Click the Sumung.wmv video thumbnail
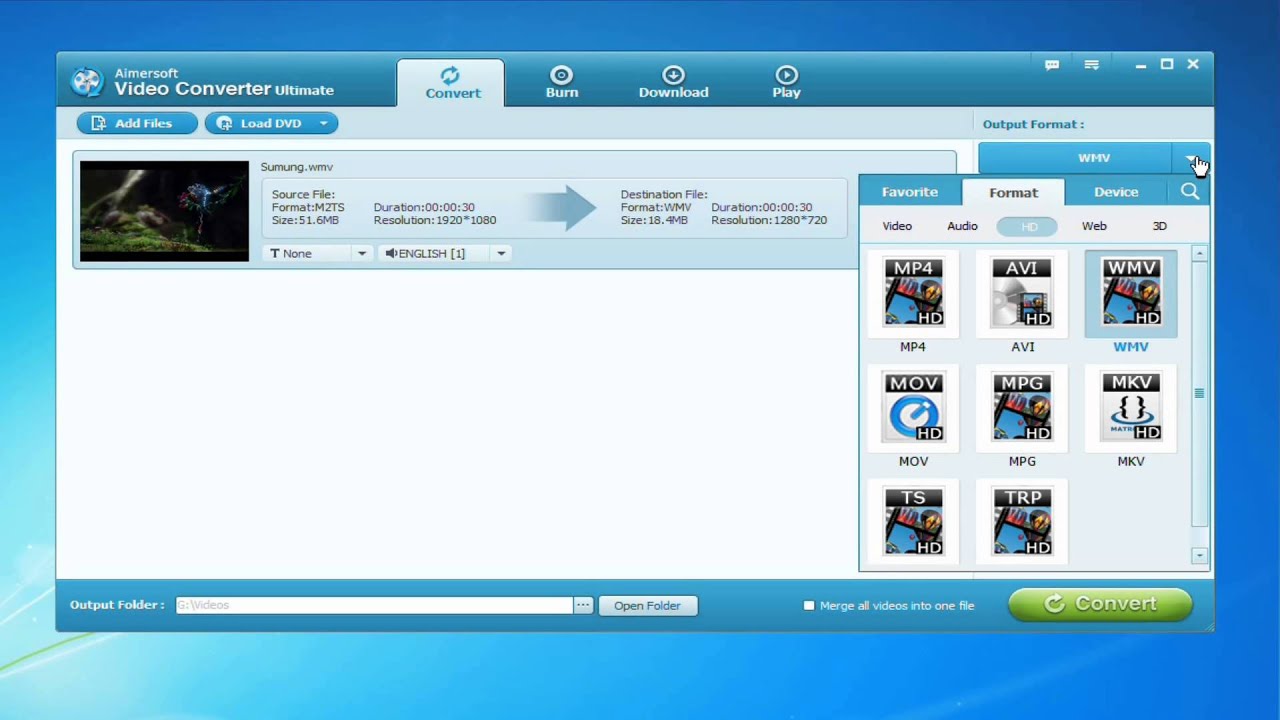Viewport: 1280px width, 720px height. (x=164, y=211)
